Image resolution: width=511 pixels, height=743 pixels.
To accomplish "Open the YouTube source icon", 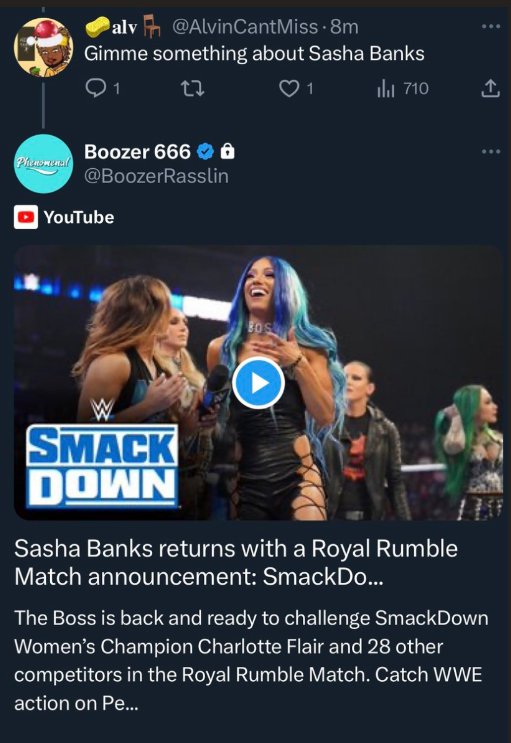I will coord(26,217).
